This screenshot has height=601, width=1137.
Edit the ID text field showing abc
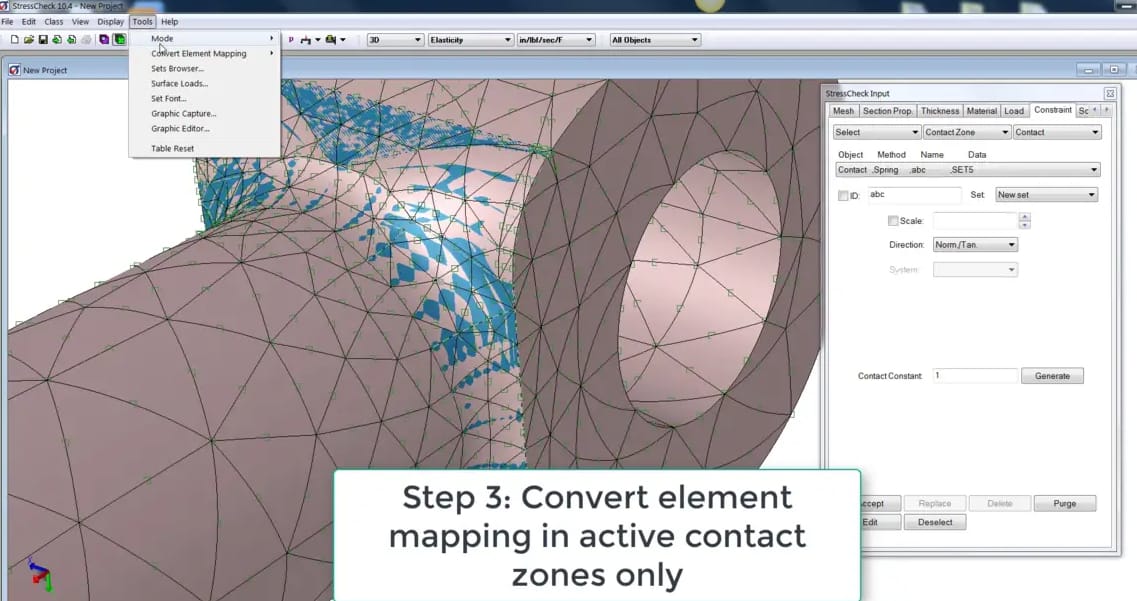pyautogui.click(x=915, y=195)
